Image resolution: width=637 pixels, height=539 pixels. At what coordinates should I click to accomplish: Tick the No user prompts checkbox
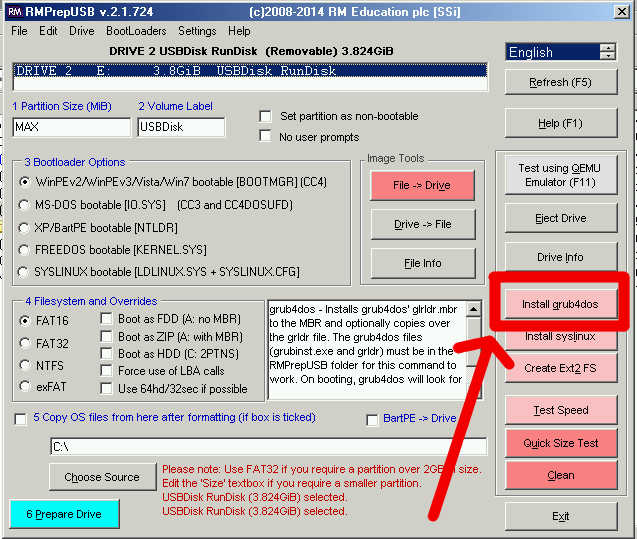click(266, 136)
